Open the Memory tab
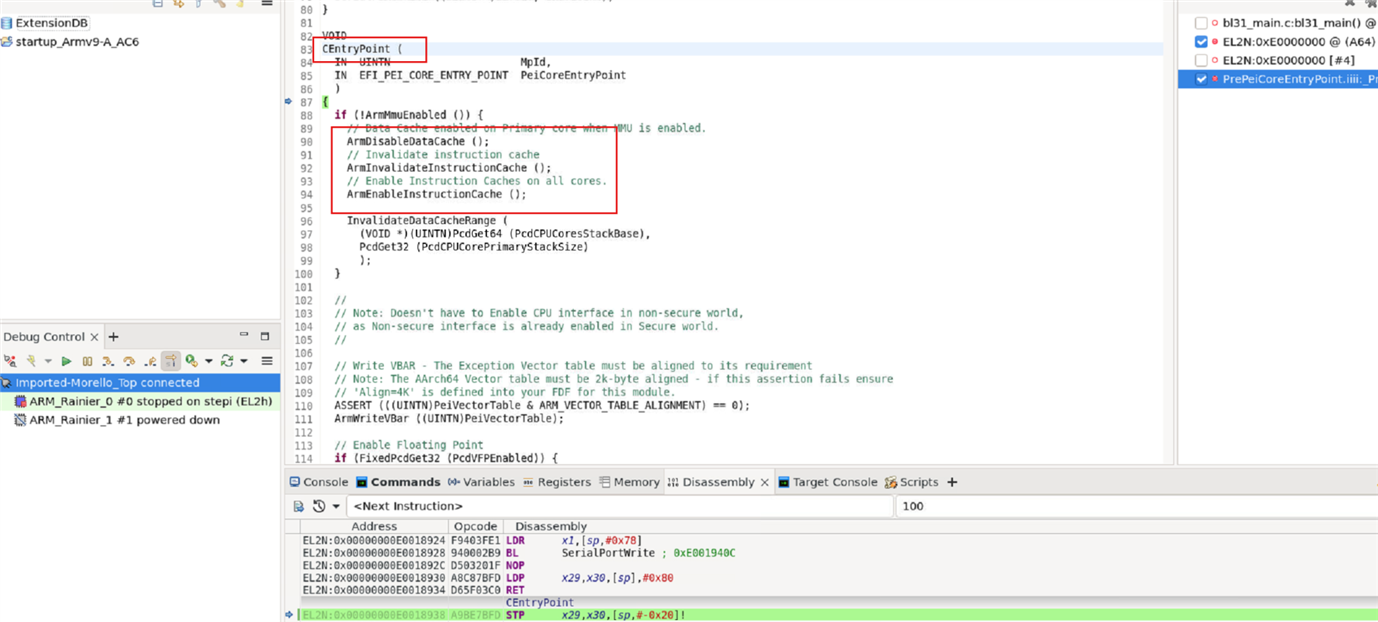The width and height of the screenshot is (1378, 622). tap(629, 482)
